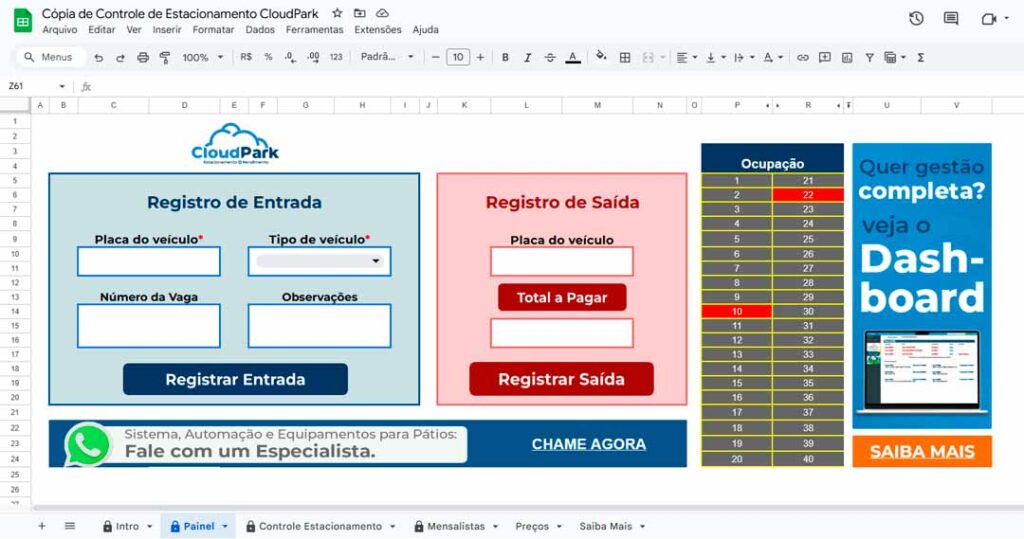Undo the last action
The height and width of the screenshot is (539, 1024).
(99, 57)
